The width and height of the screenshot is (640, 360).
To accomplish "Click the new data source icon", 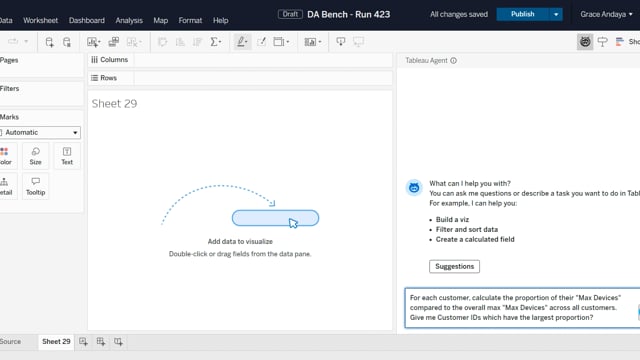I will tap(49, 42).
